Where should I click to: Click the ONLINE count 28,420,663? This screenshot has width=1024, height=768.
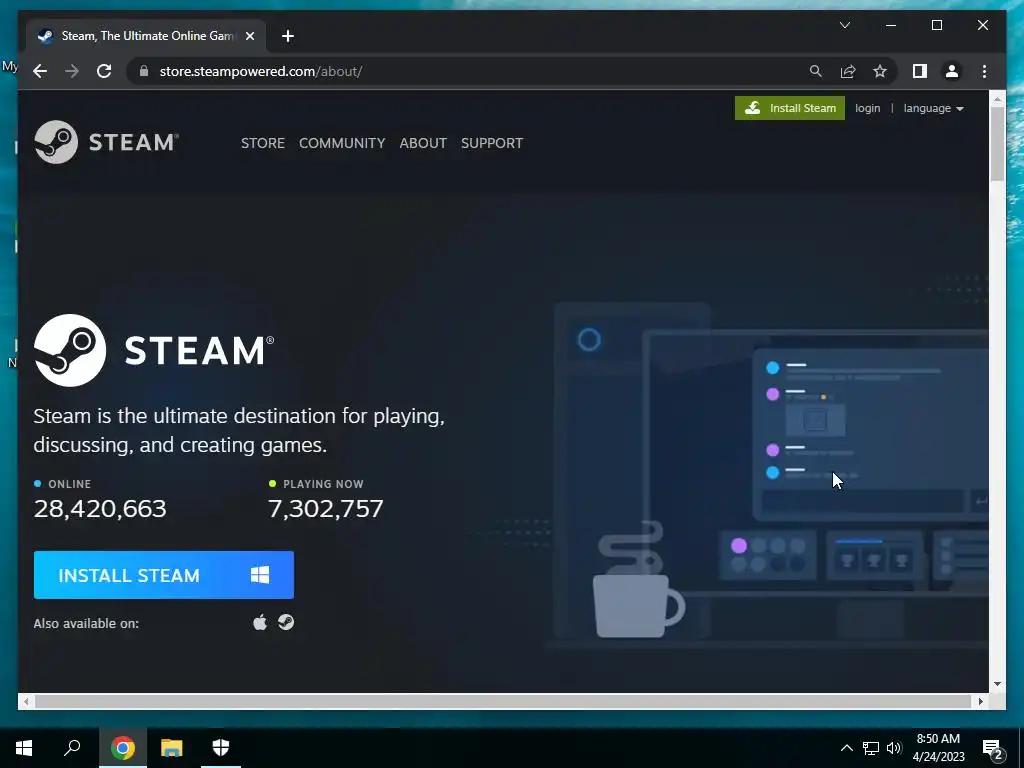tap(100, 509)
